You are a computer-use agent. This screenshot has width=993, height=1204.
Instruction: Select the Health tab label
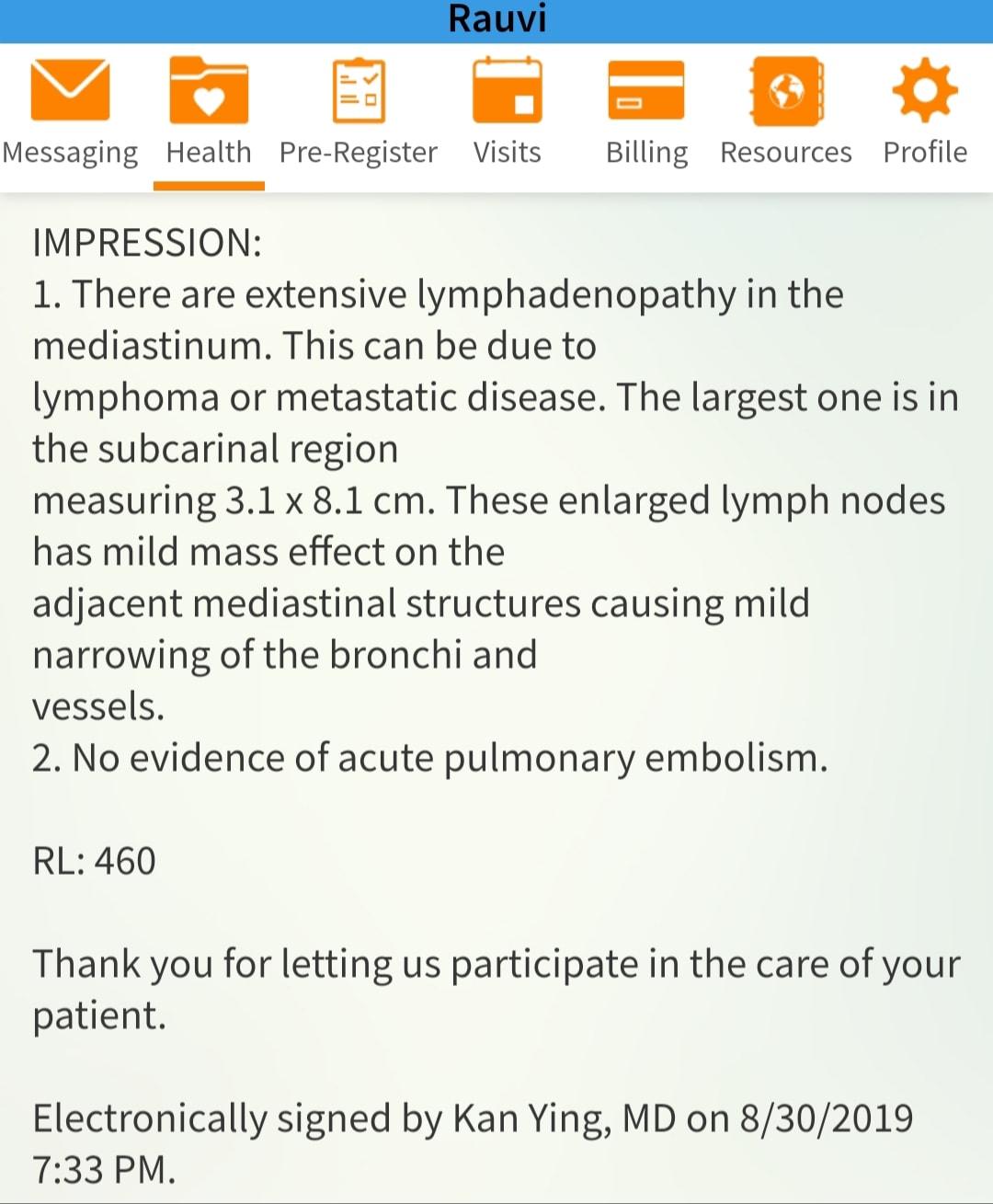click(x=209, y=152)
